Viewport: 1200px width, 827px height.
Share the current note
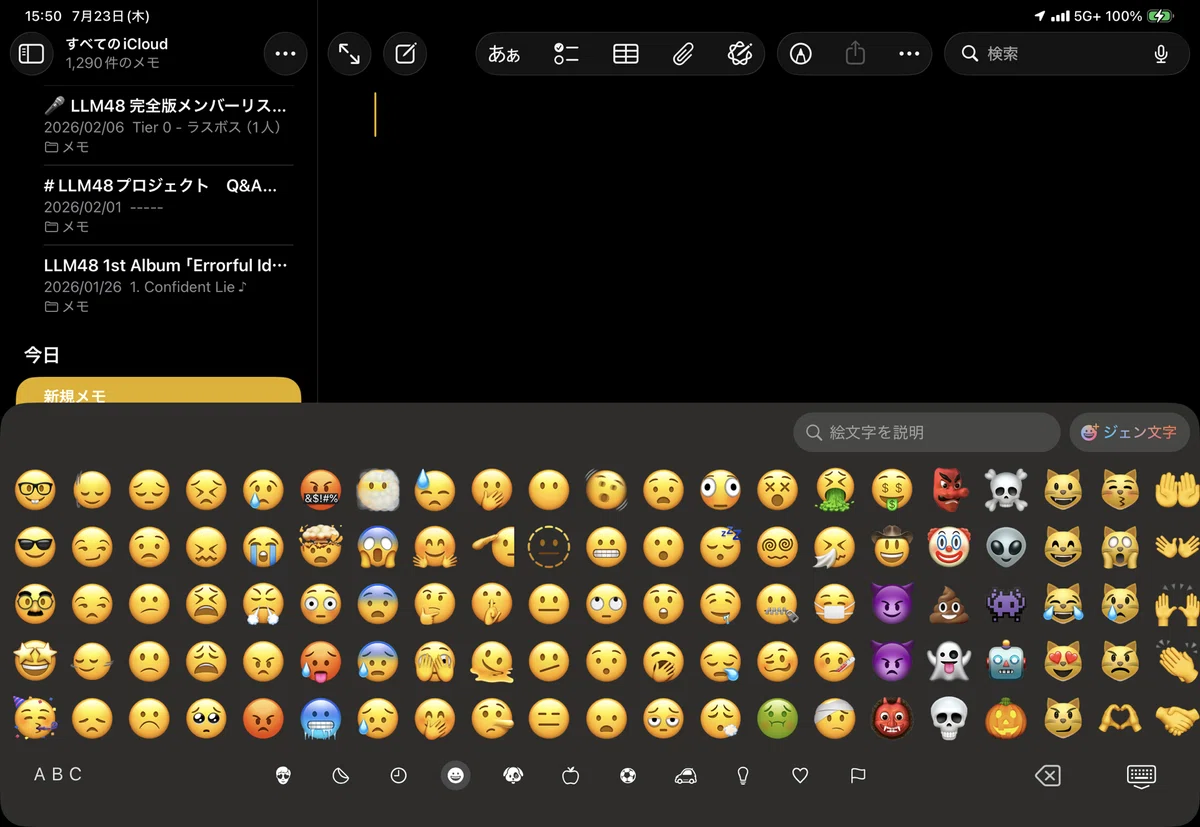855,54
